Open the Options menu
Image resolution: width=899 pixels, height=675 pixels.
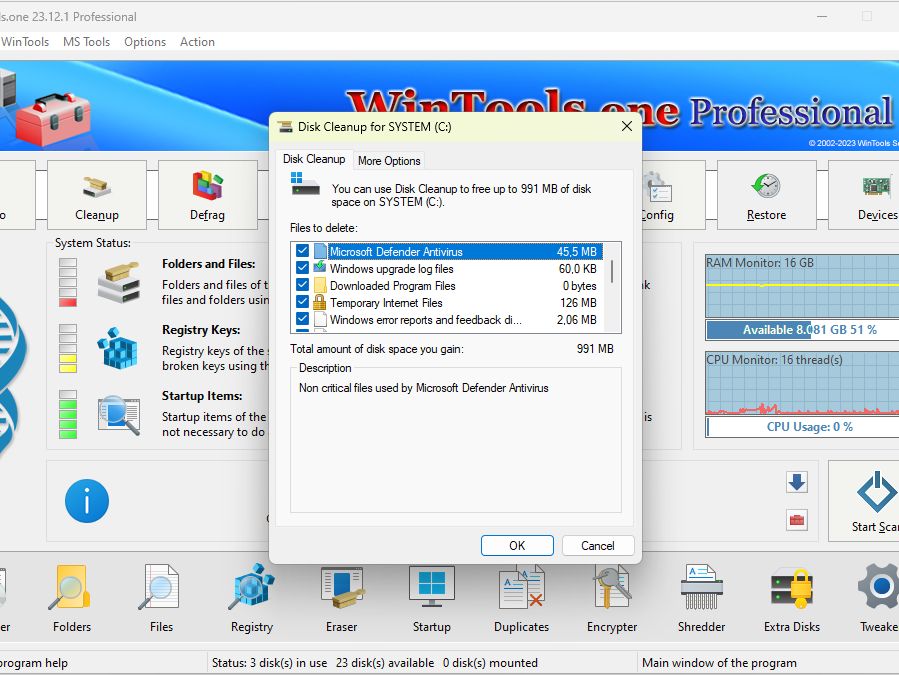(x=145, y=42)
